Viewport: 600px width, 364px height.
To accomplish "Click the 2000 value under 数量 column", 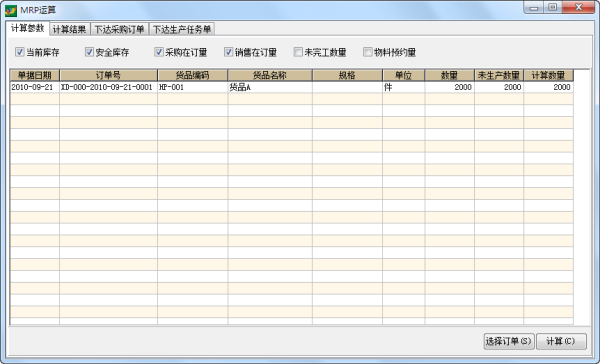I will tap(449, 87).
